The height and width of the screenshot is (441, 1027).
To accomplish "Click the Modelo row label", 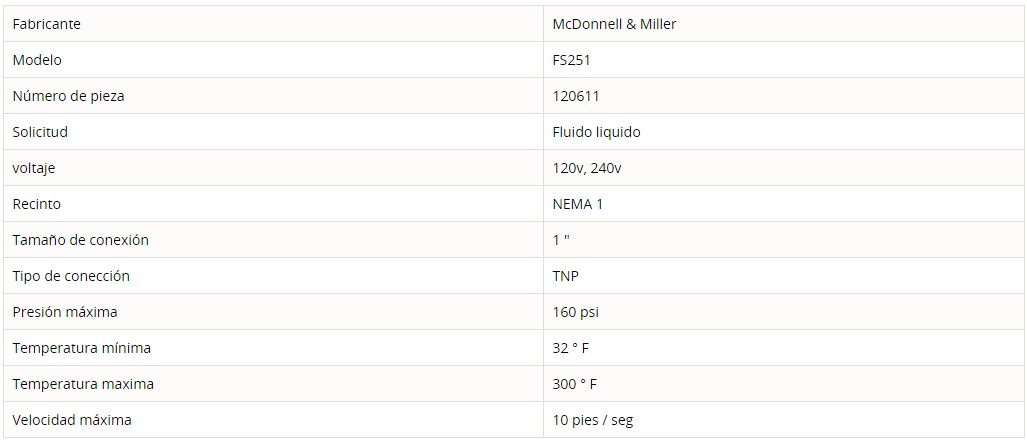I will click(x=37, y=60).
